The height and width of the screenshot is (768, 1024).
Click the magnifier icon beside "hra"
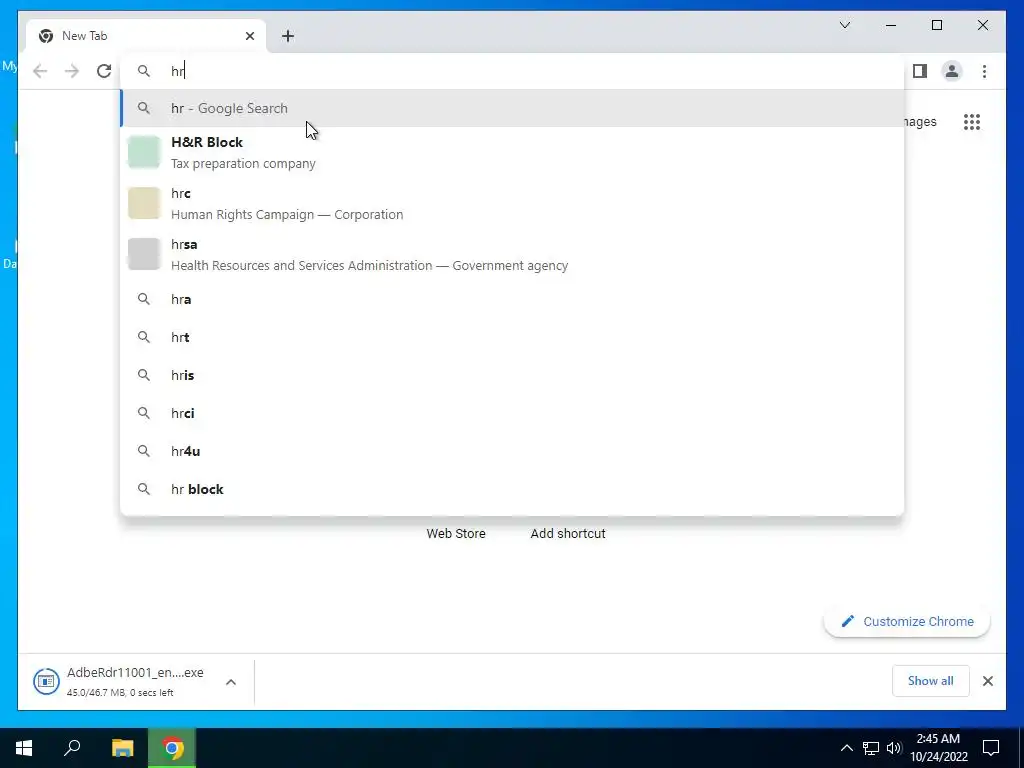pos(144,299)
